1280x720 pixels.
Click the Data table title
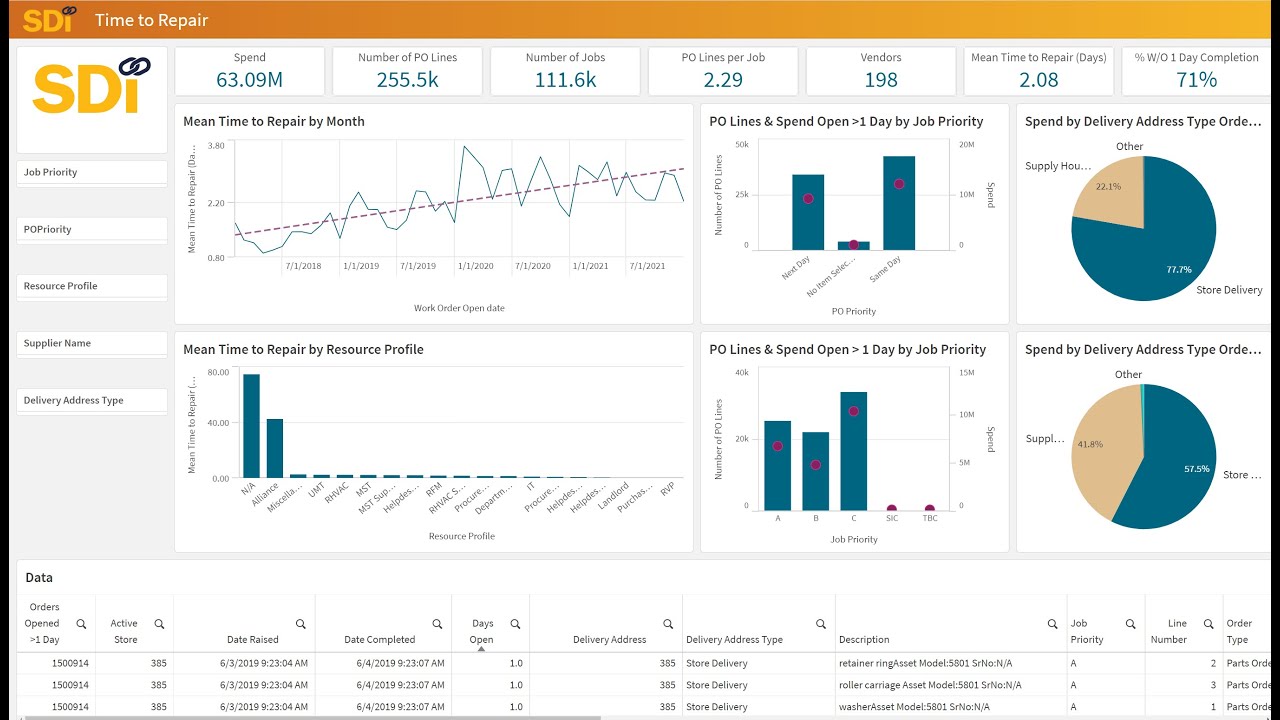(x=39, y=577)
